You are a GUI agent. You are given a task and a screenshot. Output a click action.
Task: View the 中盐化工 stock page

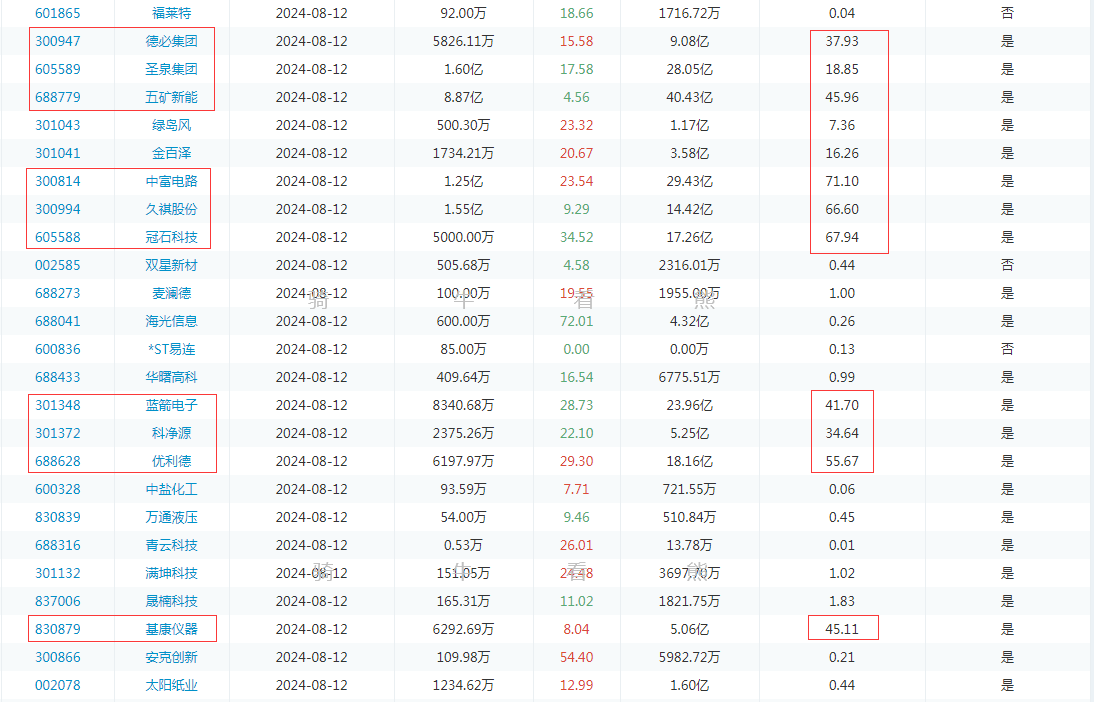[172, 489]
